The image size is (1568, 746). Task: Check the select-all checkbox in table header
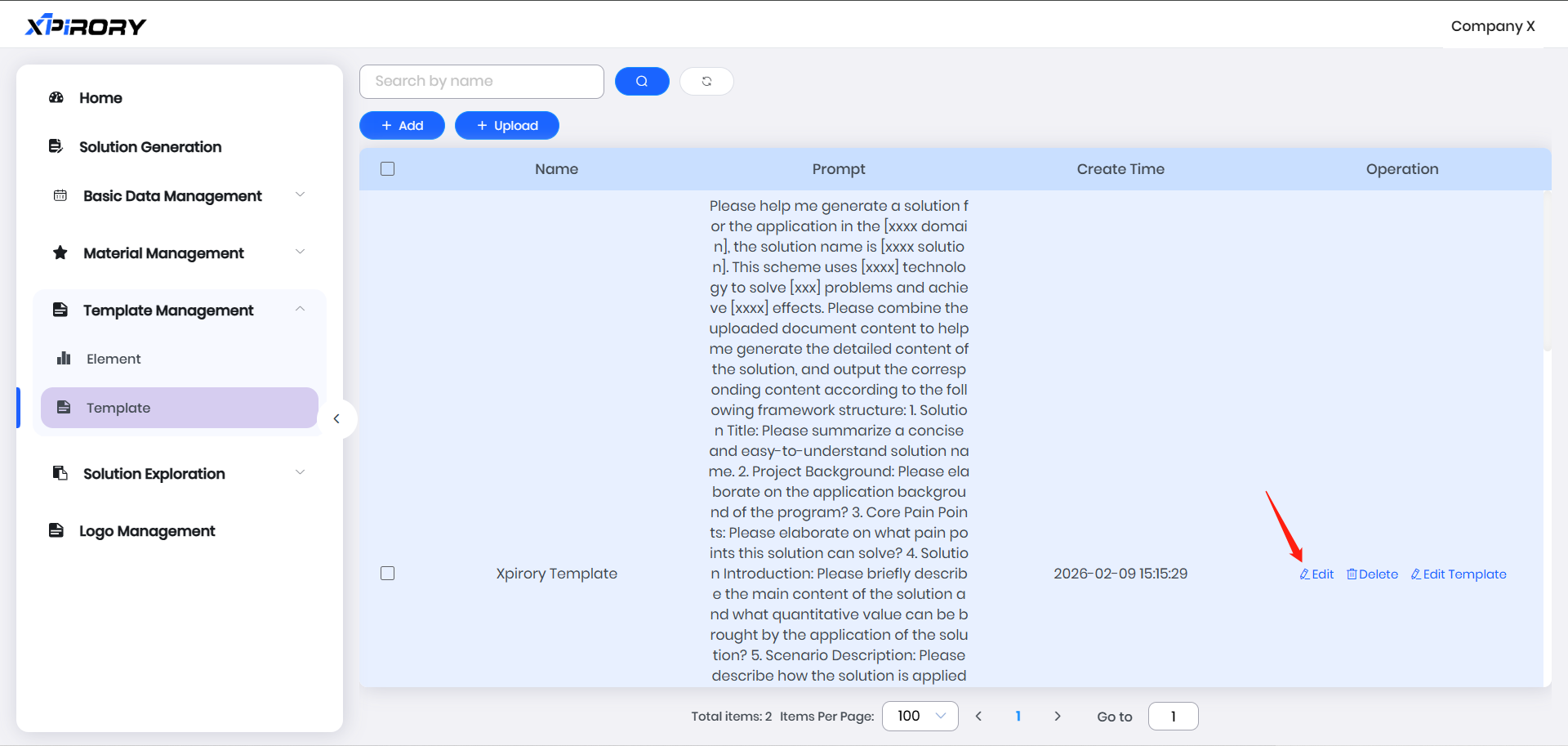(x=388, y=169)
